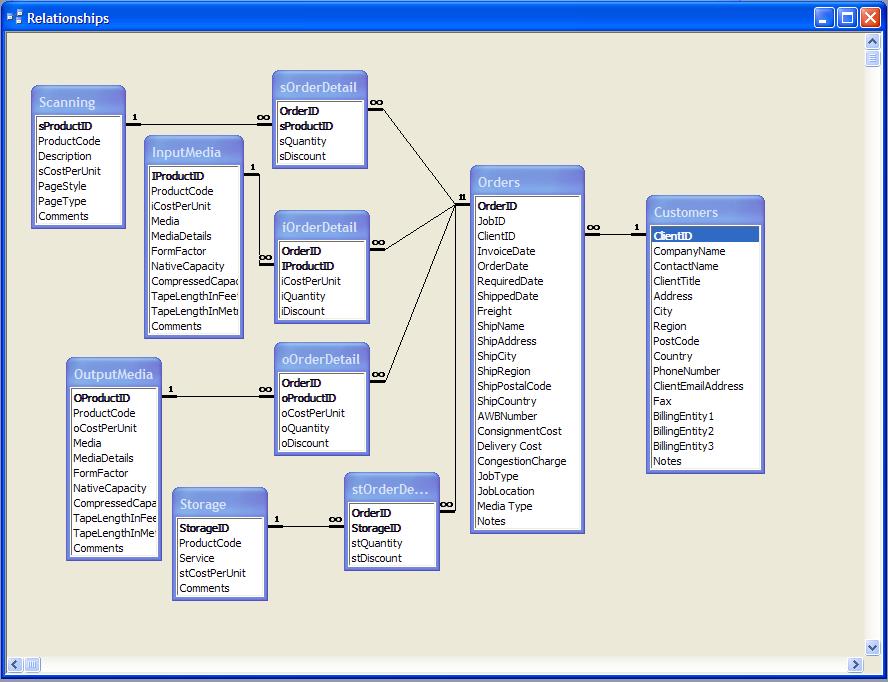
Task: Select the stOrderDe... table header
Action: point(391,489)
